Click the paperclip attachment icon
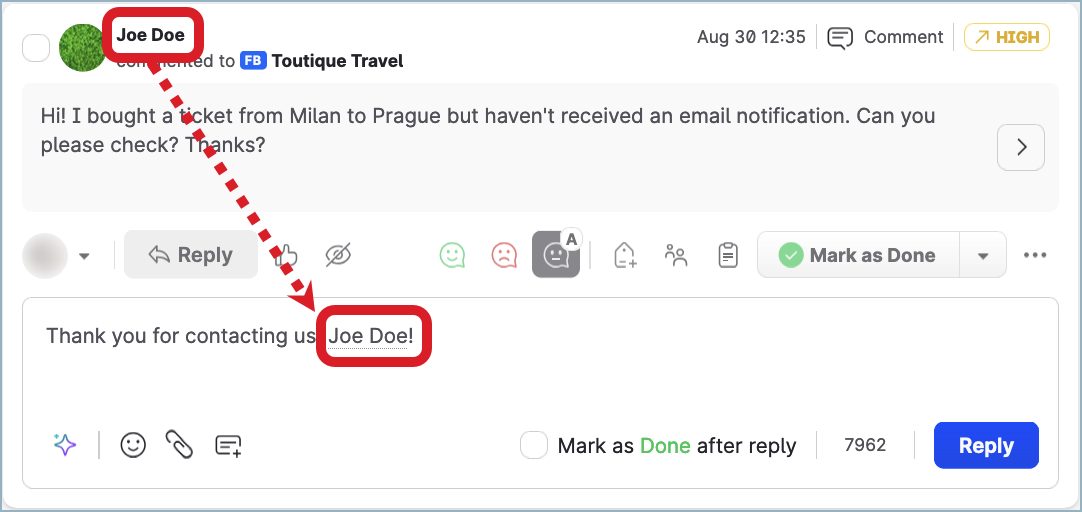Image resolution: width=1082 pixels, height=512 pixels. click(x=179, y=445)
